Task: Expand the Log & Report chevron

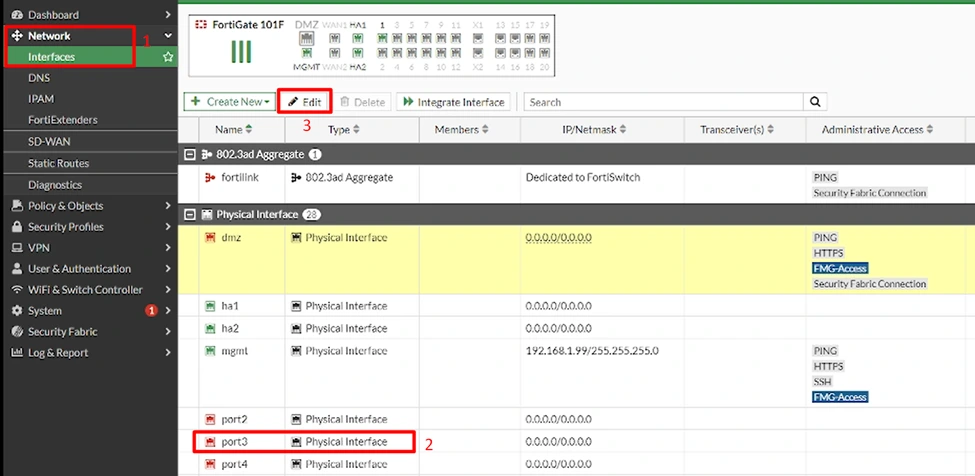Action: coord(168,353)
